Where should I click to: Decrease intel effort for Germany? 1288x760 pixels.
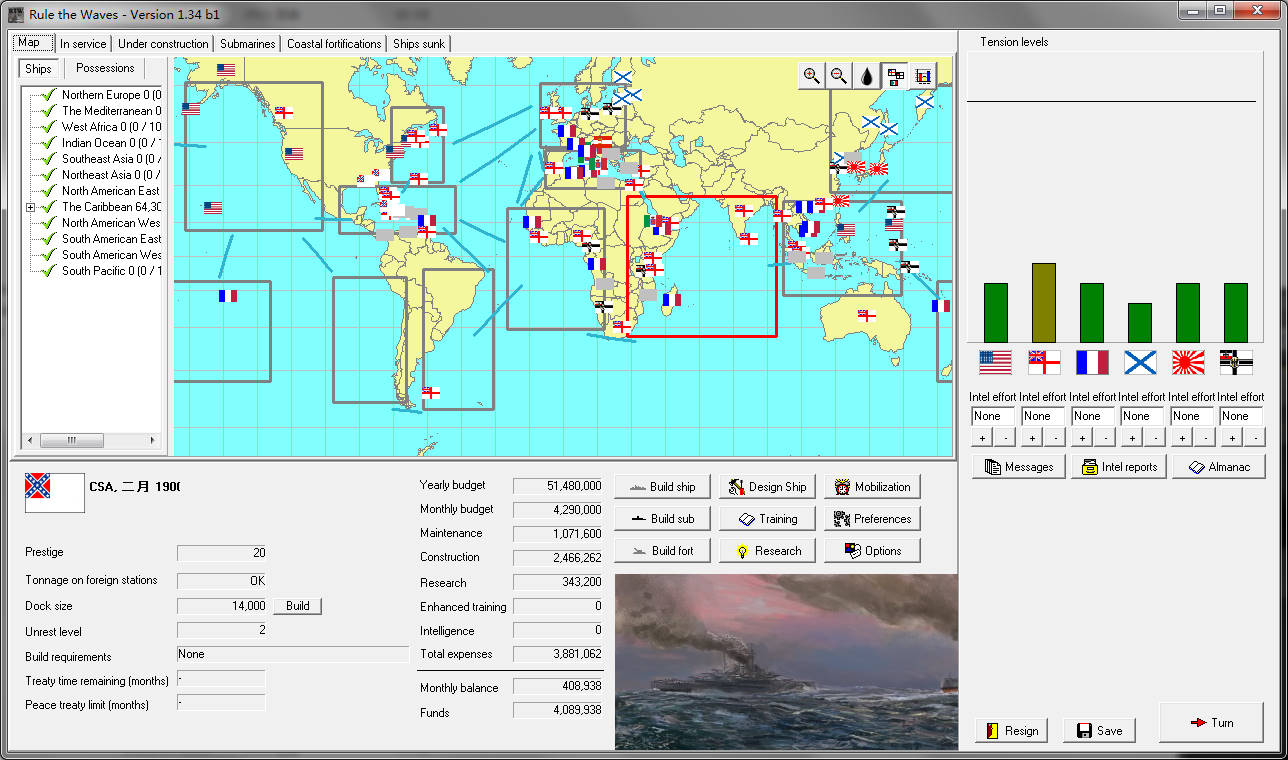1256,438
